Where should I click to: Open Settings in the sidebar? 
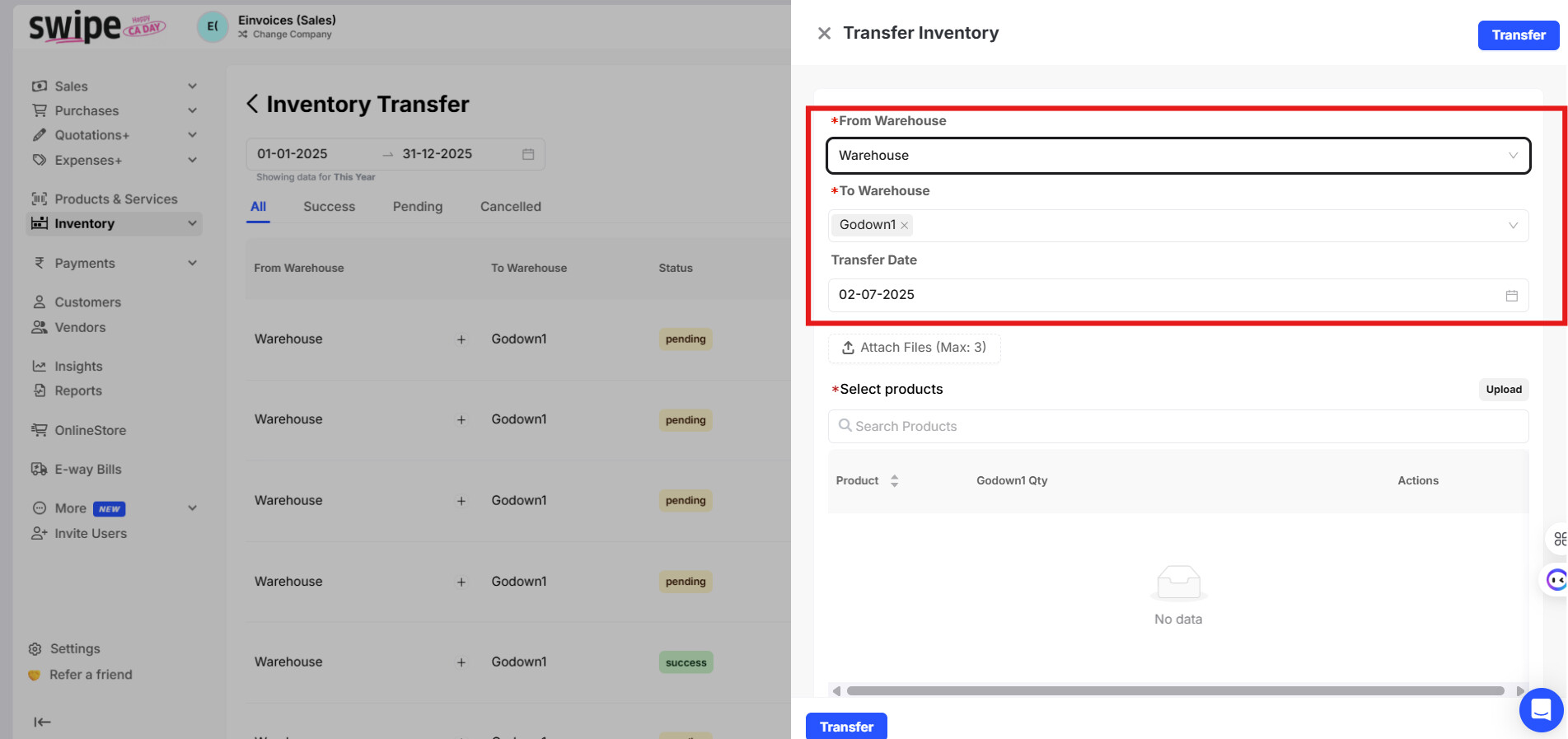(x=74, y=649)
